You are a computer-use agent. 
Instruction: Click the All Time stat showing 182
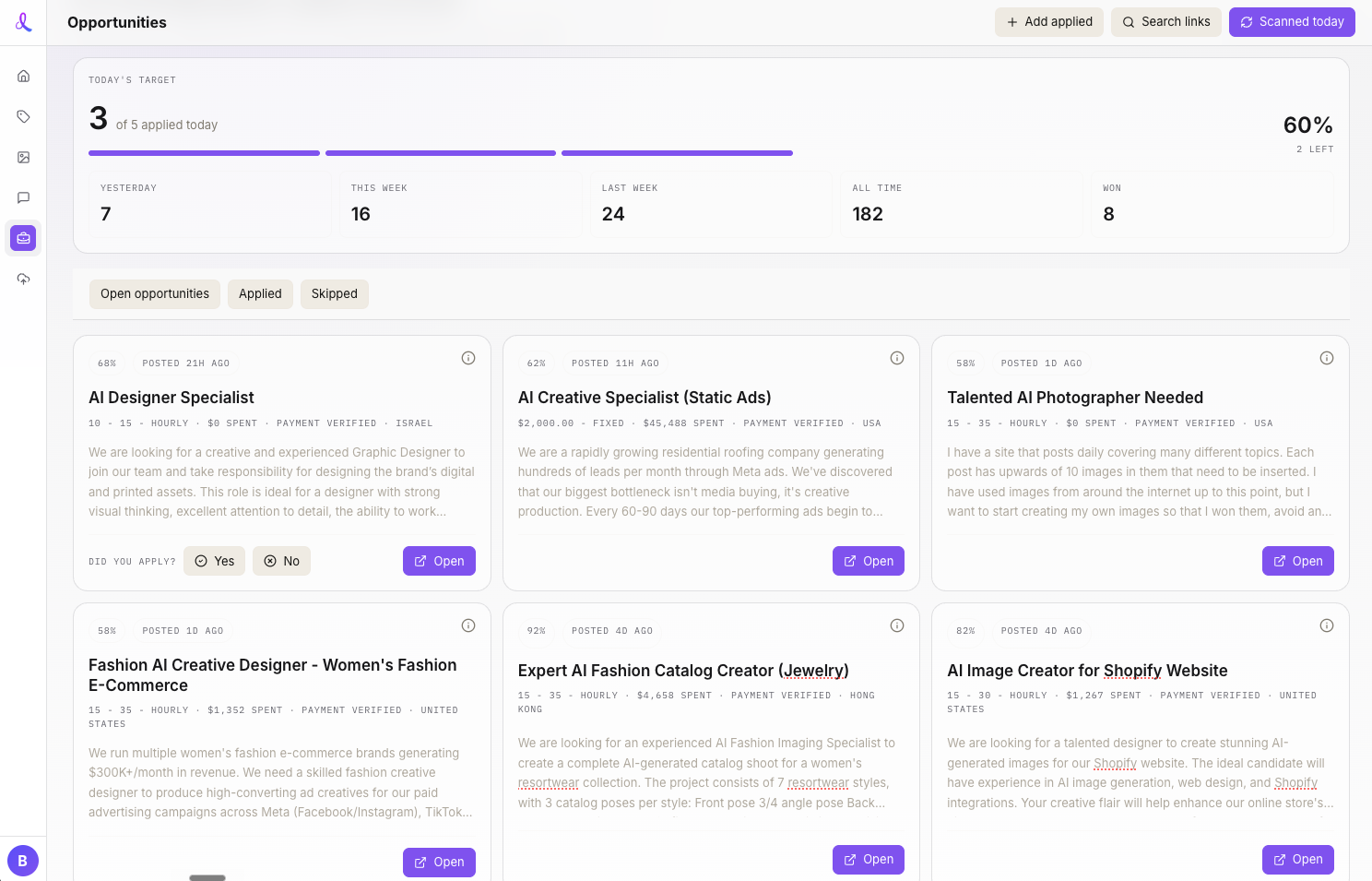(x=962, y=204)
